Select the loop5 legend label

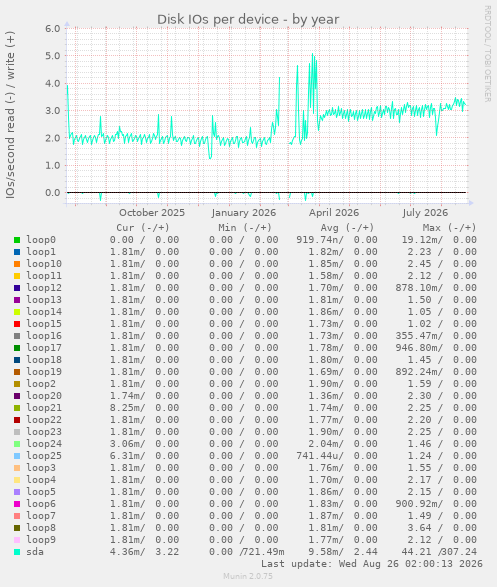click(41, 492)
